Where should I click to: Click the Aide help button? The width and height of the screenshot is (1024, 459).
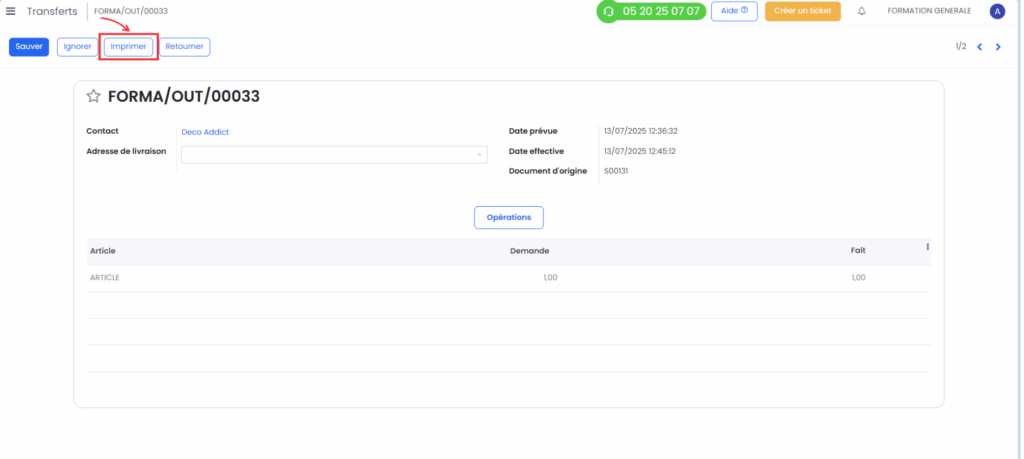coord(734,11)
